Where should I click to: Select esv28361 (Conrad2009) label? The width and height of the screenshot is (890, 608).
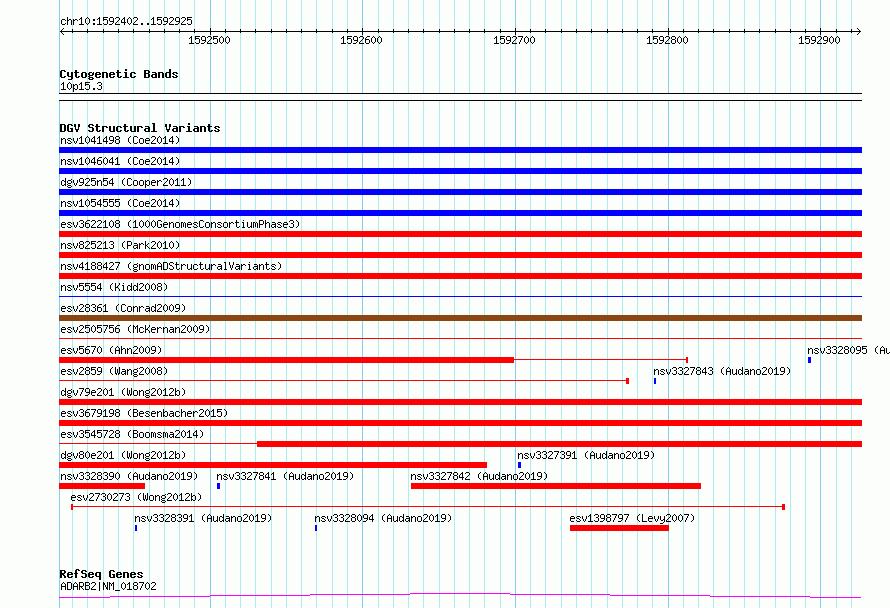coord(123,308)
